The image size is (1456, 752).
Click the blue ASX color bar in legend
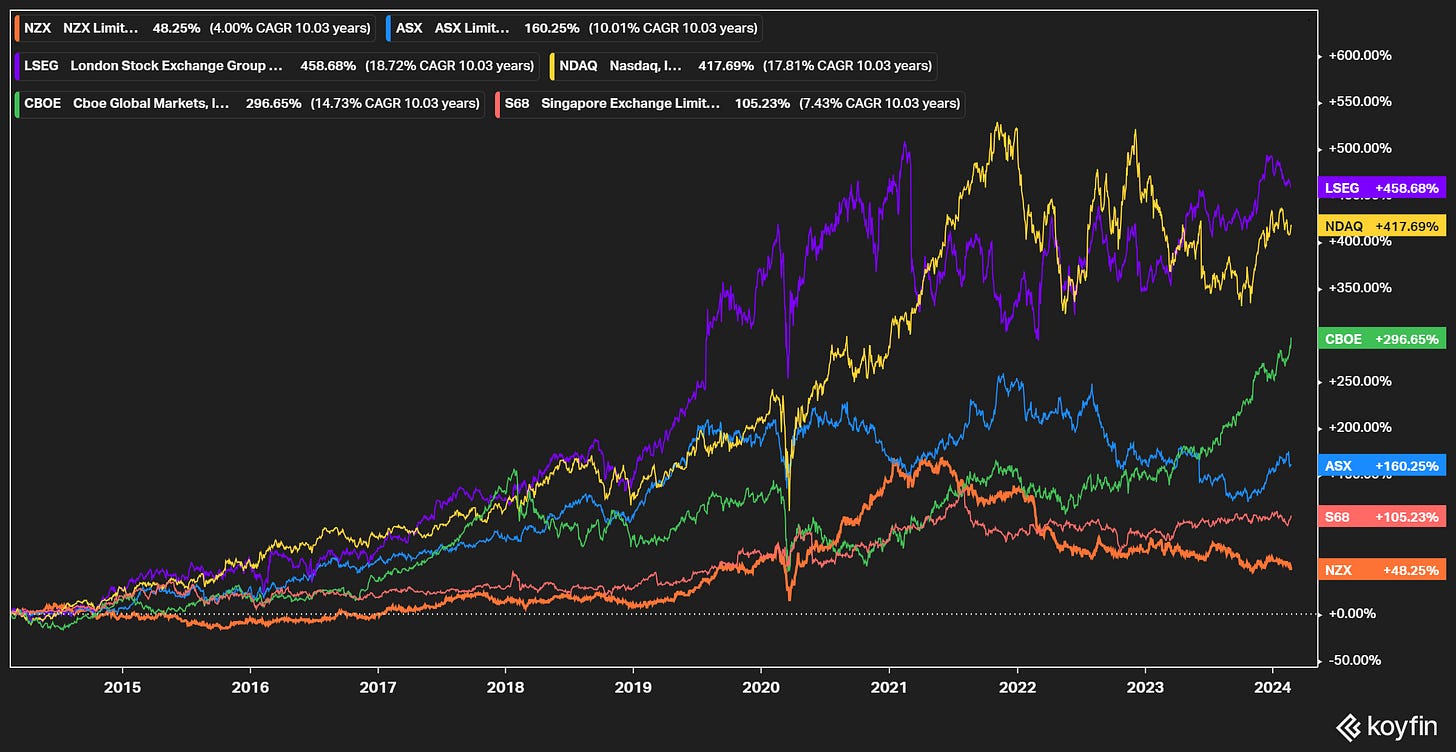tap(390, 28)
